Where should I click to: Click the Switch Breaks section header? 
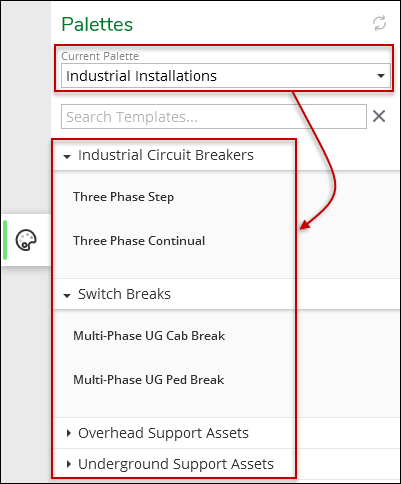pos(124,294)
